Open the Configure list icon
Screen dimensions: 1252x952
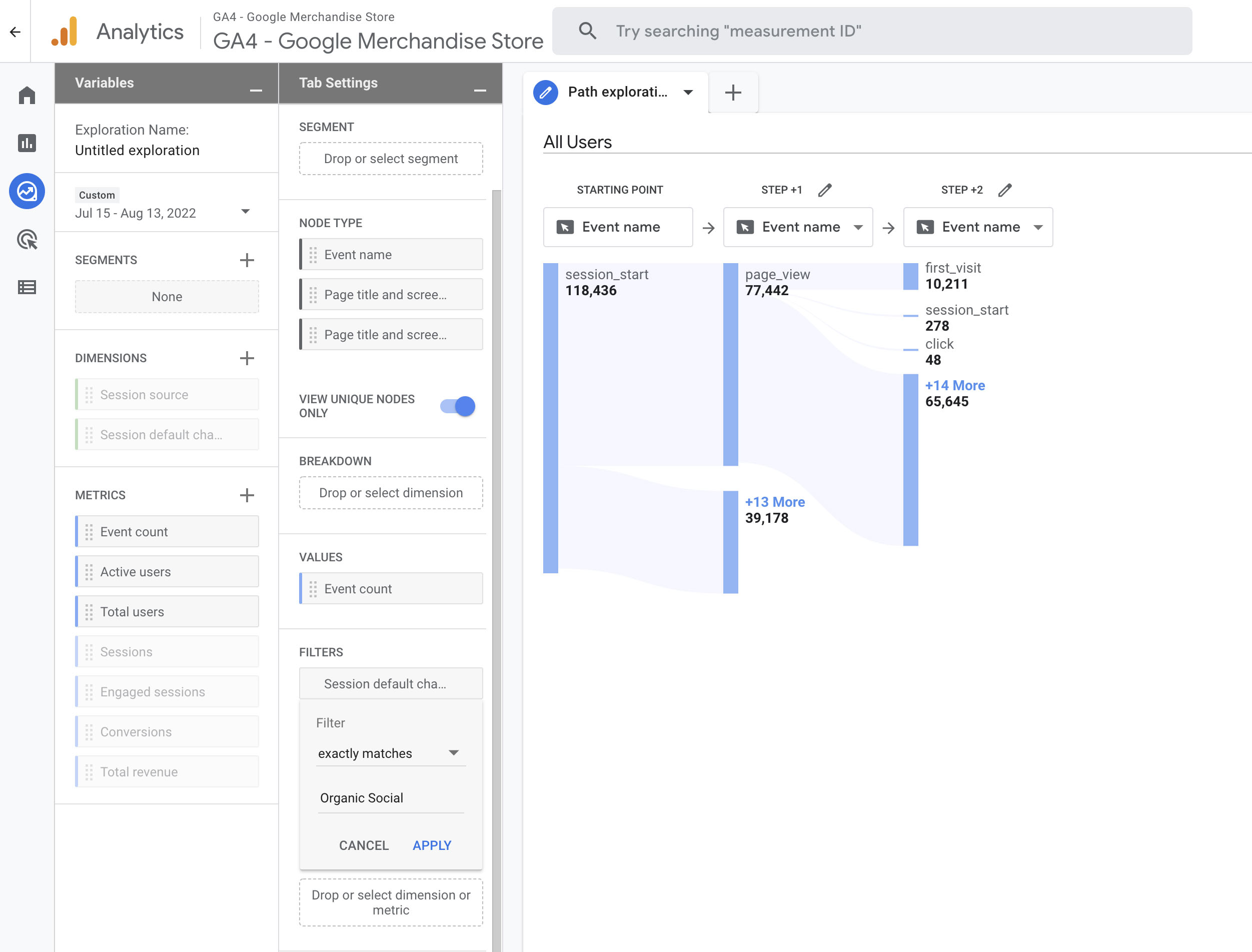[x=27, y=287]
